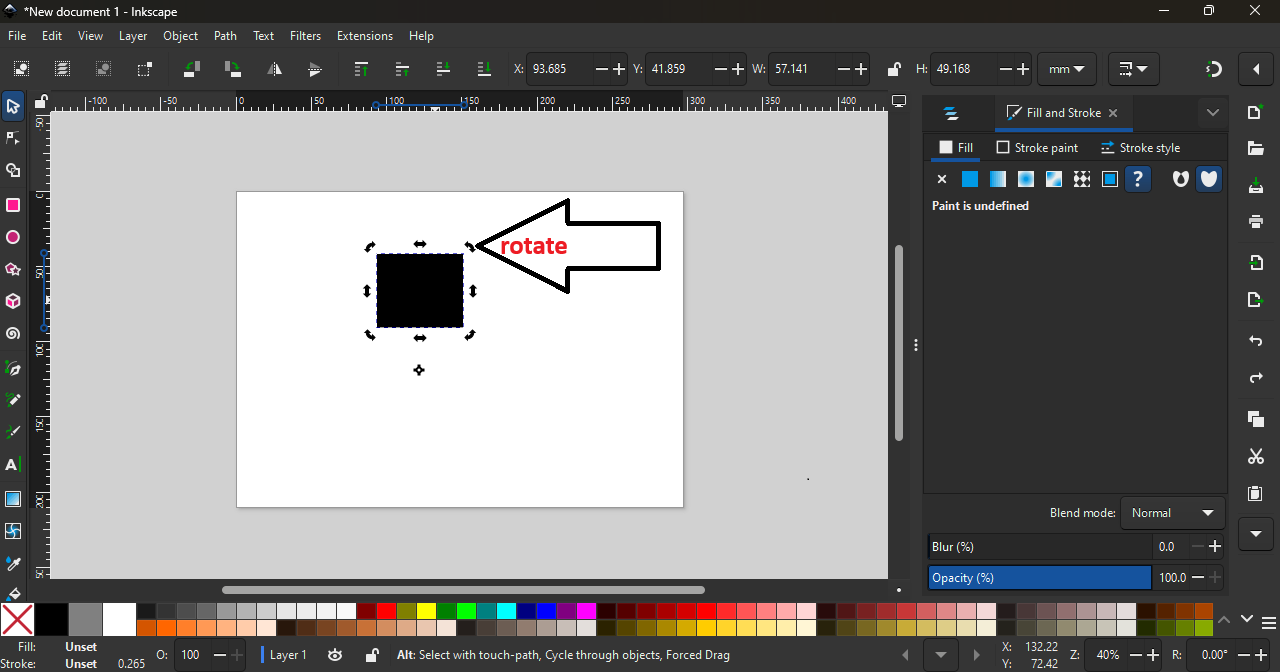The height and width of the screenshot is (672, 1280).
Task: Rotate selection 90° counter-clockwise
Action: point(192,69)
